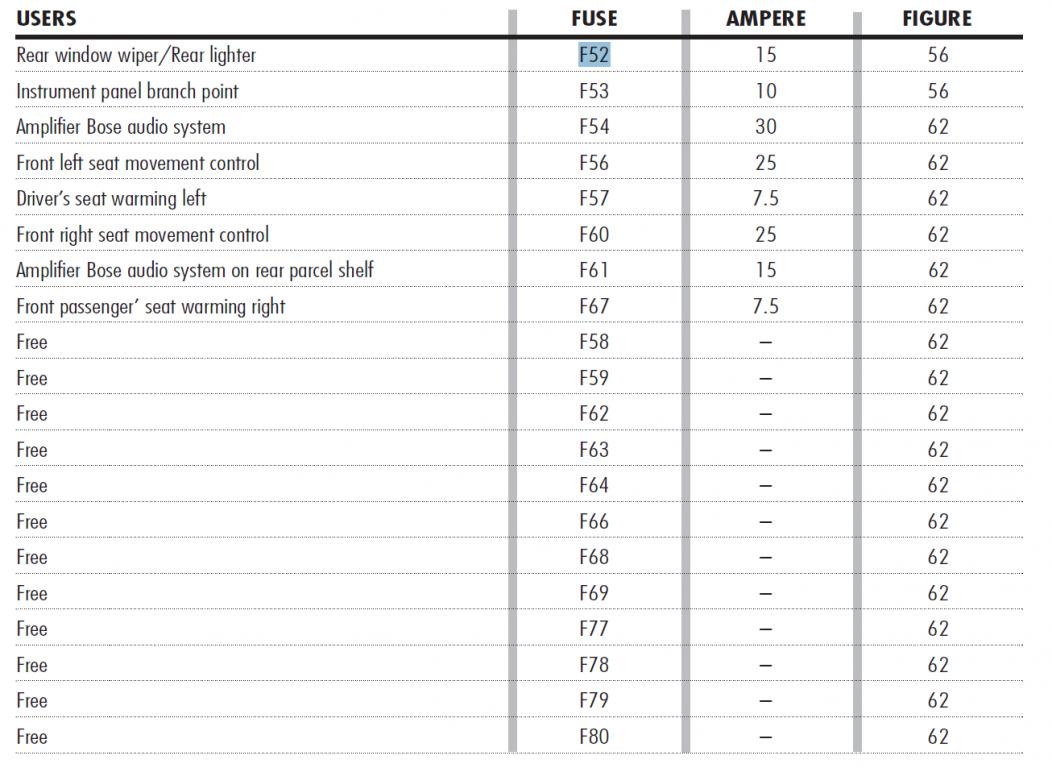Screen dimensions: 1052x768
Task: Click the highlighted F52 fuse cell
Action: tap(594, 55)
